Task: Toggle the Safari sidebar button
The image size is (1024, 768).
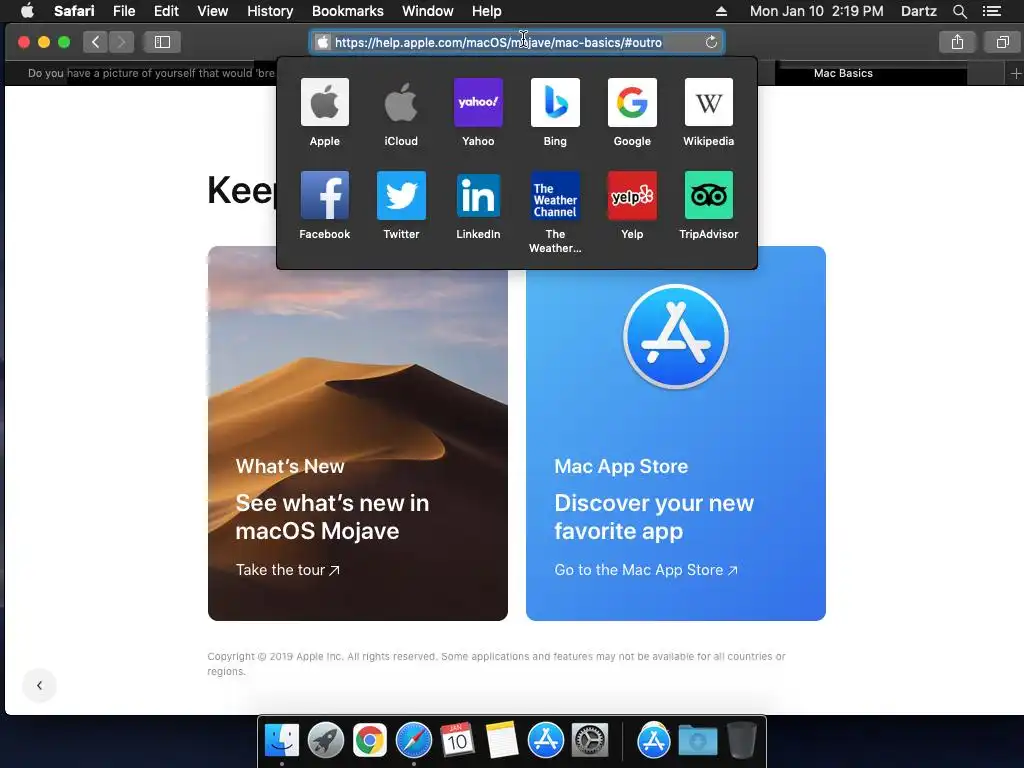Action: tap(162, 42)
